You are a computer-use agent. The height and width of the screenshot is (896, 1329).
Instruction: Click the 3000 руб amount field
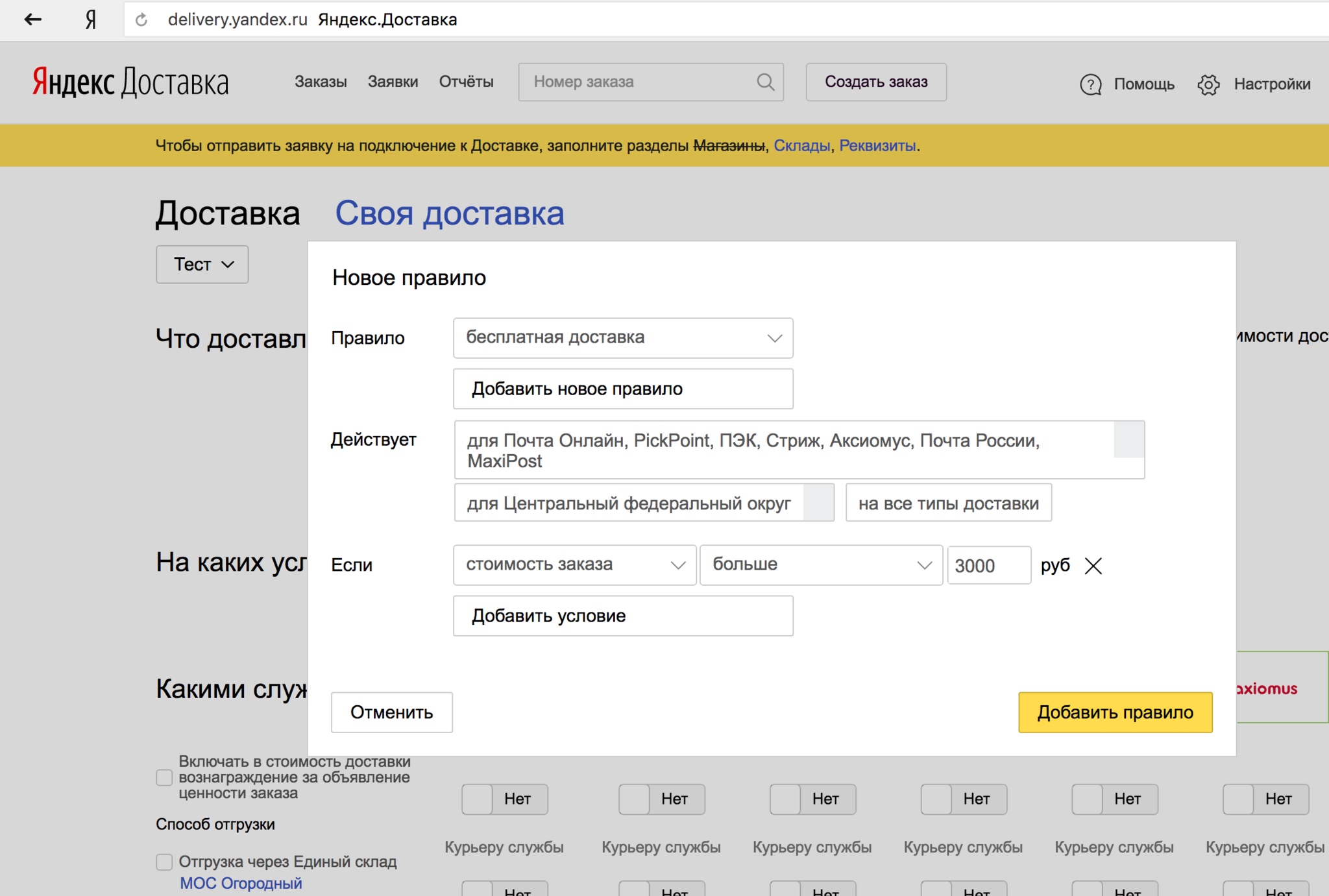tap(989, 566)
